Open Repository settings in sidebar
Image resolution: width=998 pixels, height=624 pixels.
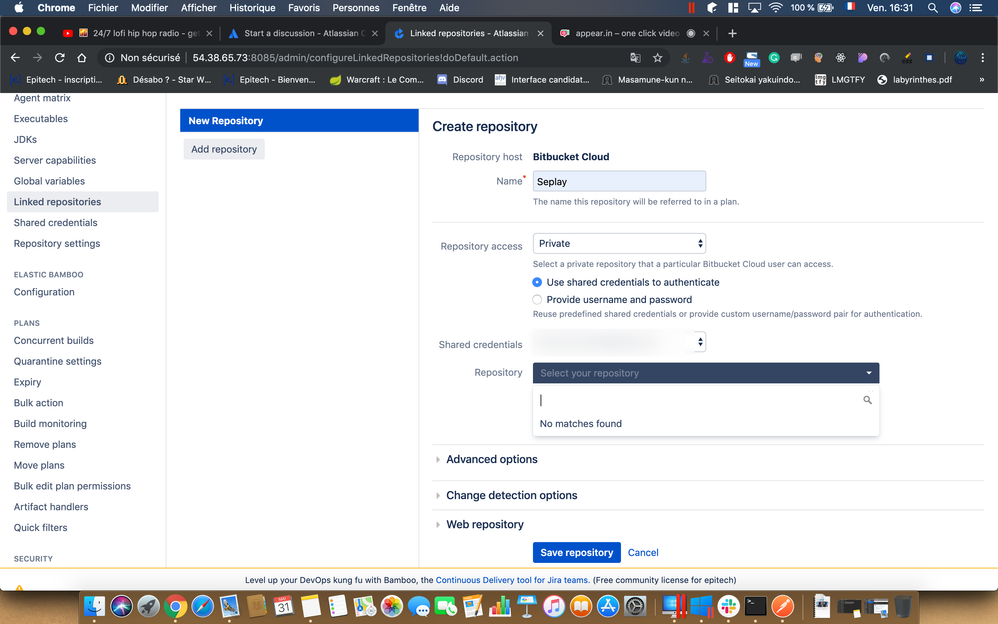point(57,244)
